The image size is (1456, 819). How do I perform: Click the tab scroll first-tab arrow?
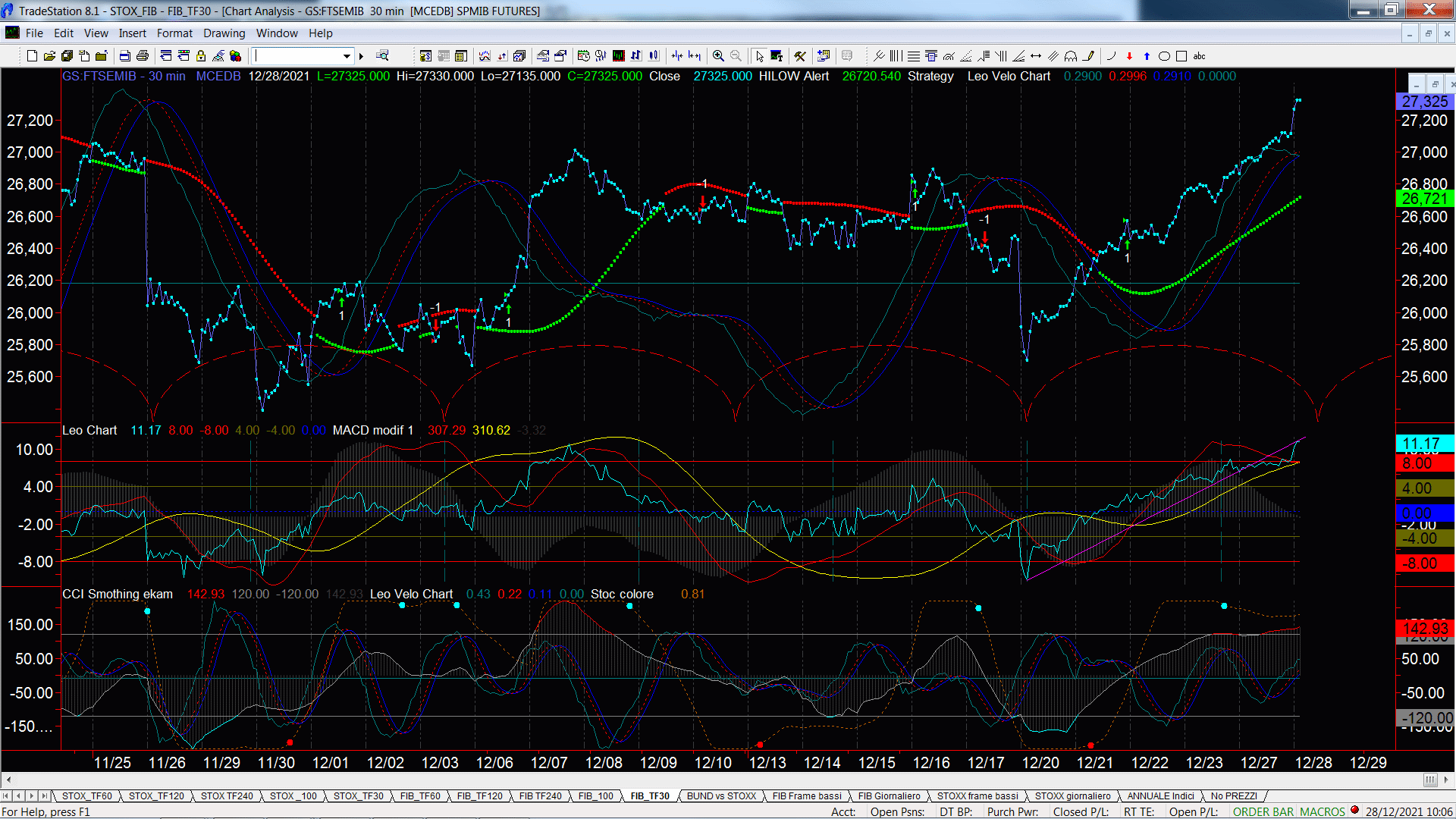pos(6,796)
